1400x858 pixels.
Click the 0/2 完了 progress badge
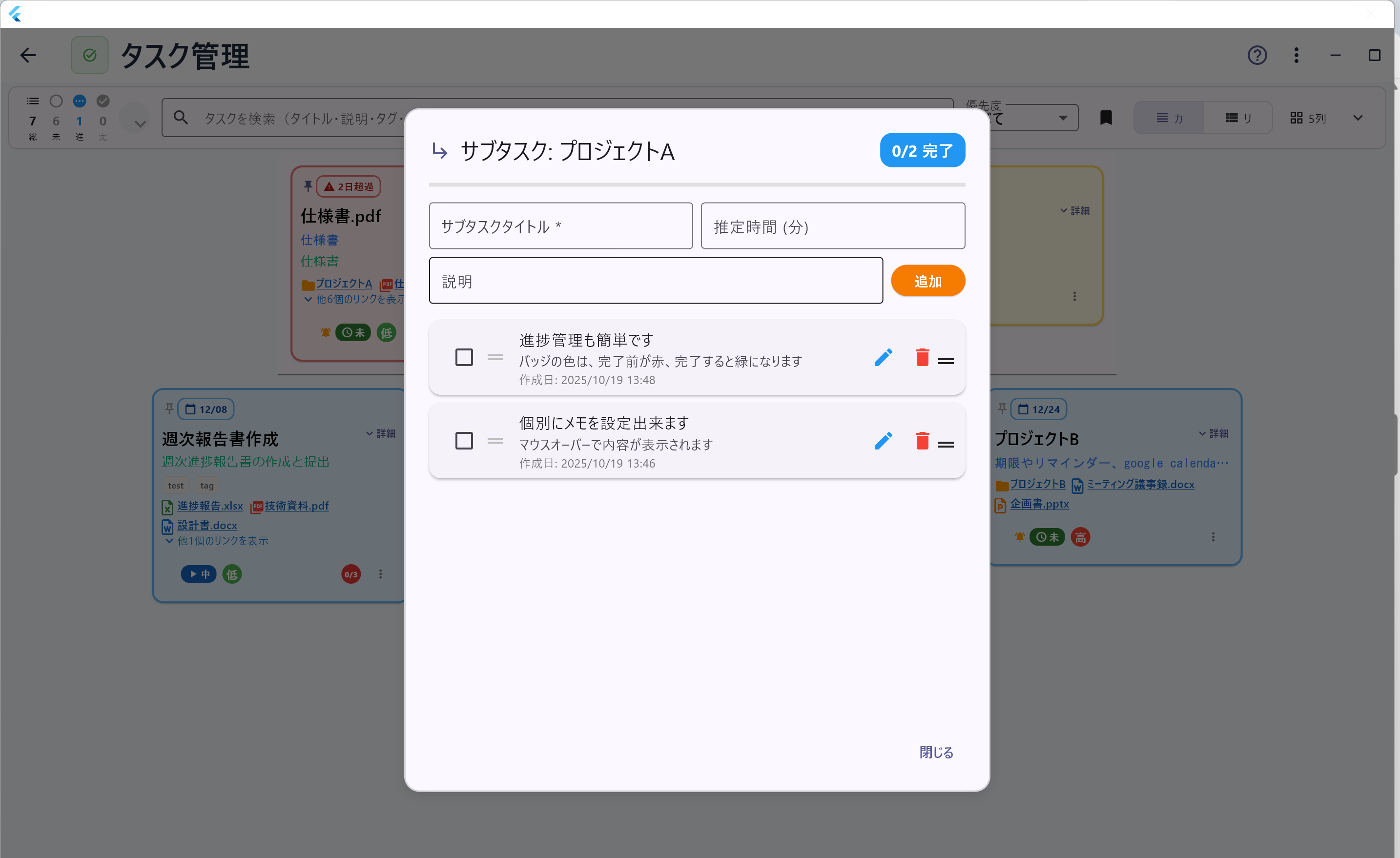(922, 150)
